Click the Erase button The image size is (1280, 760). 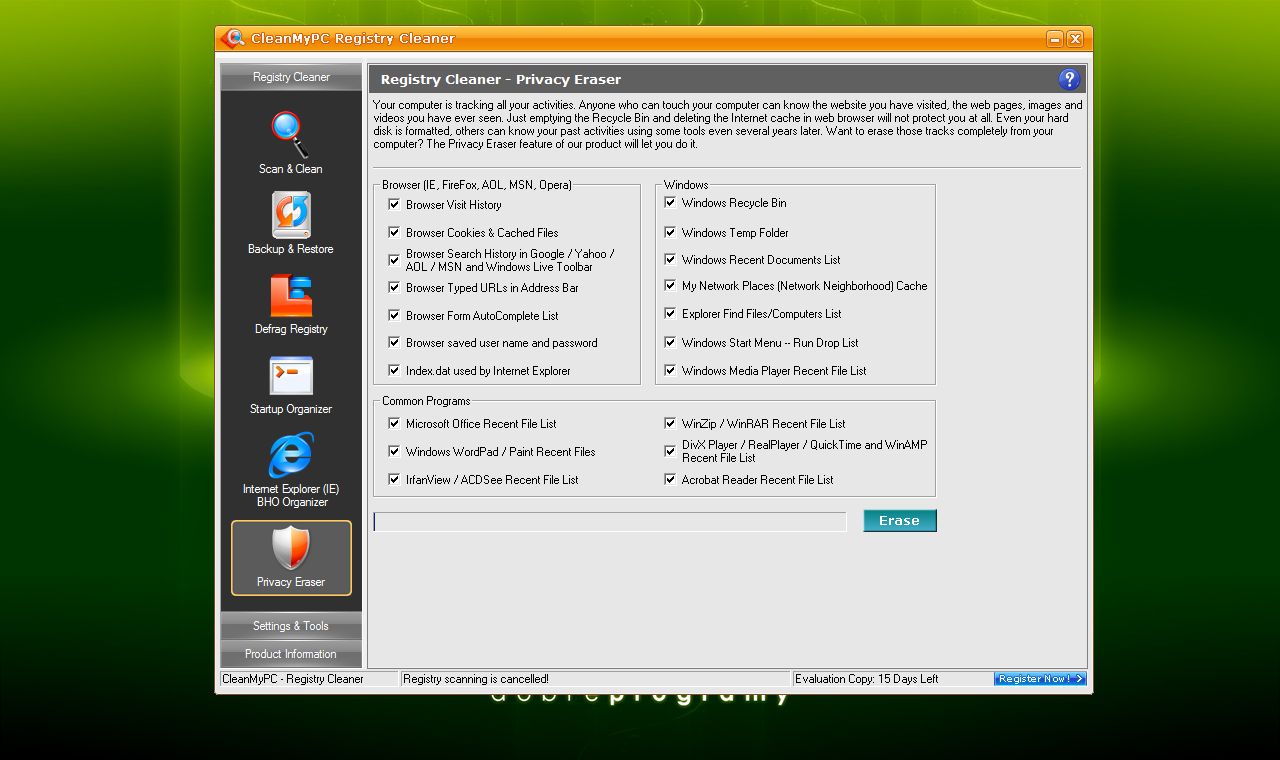(900, 521)
